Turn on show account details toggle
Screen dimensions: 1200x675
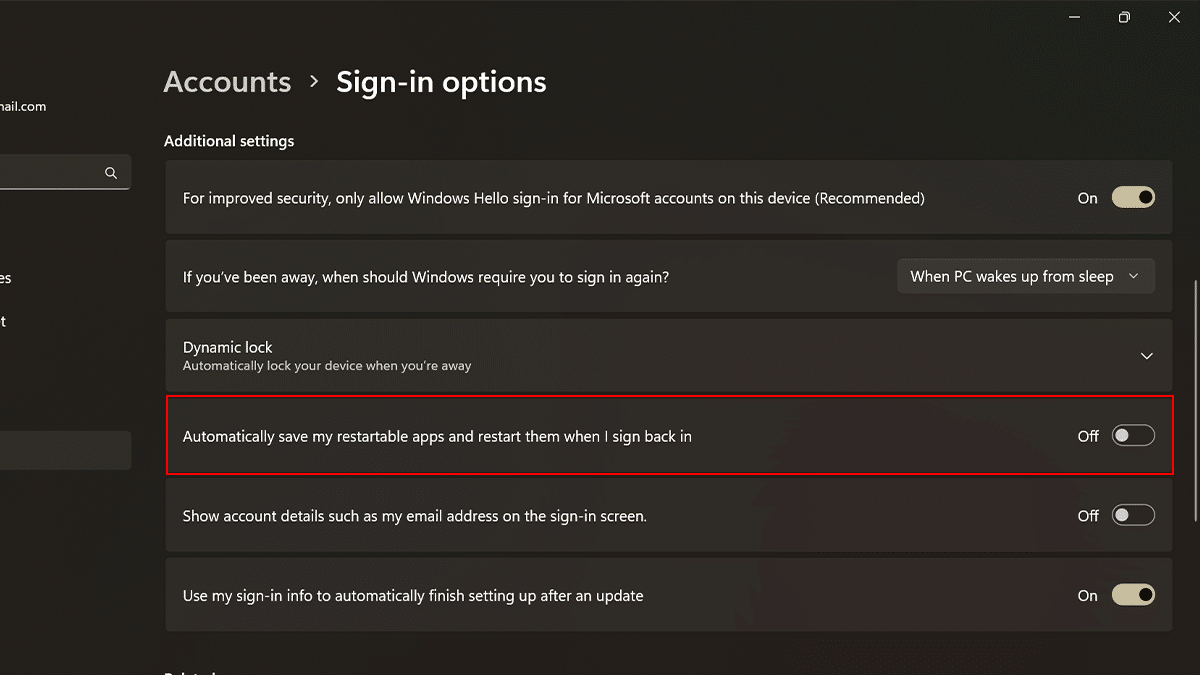[x=1133, y=516]
